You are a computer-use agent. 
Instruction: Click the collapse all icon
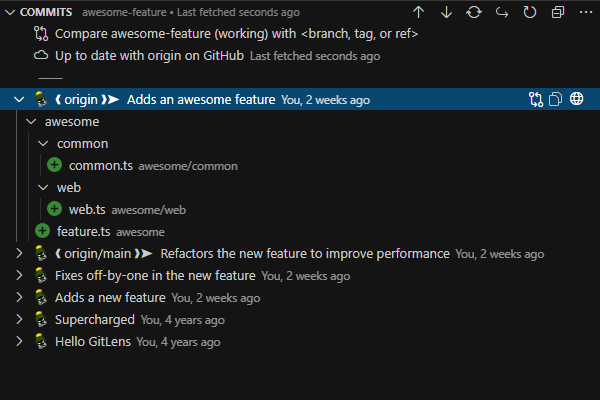(x=557, y=12)
